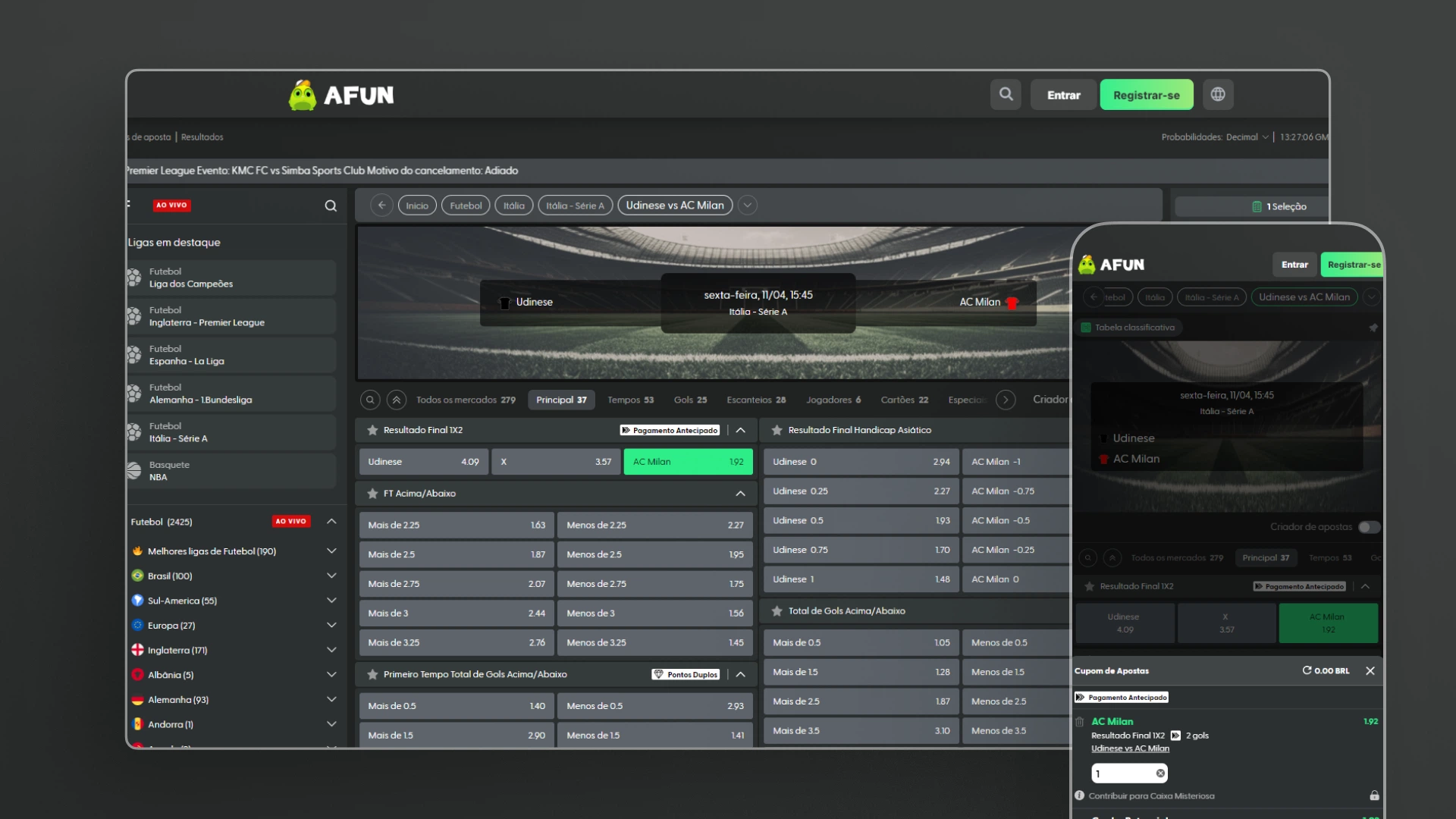Favorite Resultado Final Handicap Asiático star
Image resolution: width=1456 pixels, height=819 pixels.
[777, 430]
